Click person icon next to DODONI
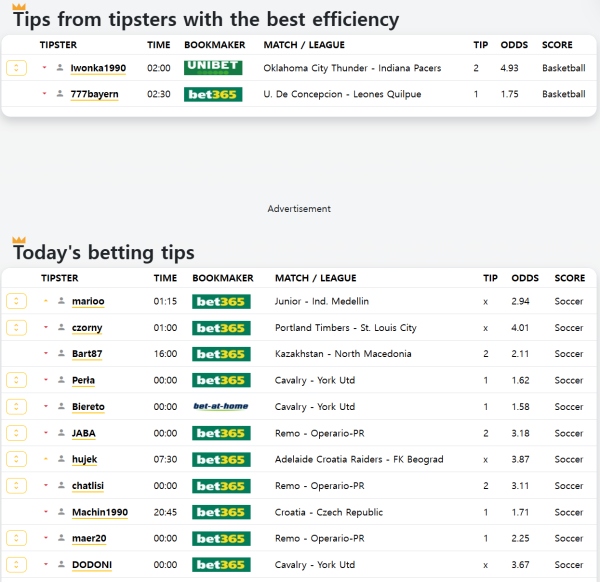The image size is (600, 582). pos(61,565)
